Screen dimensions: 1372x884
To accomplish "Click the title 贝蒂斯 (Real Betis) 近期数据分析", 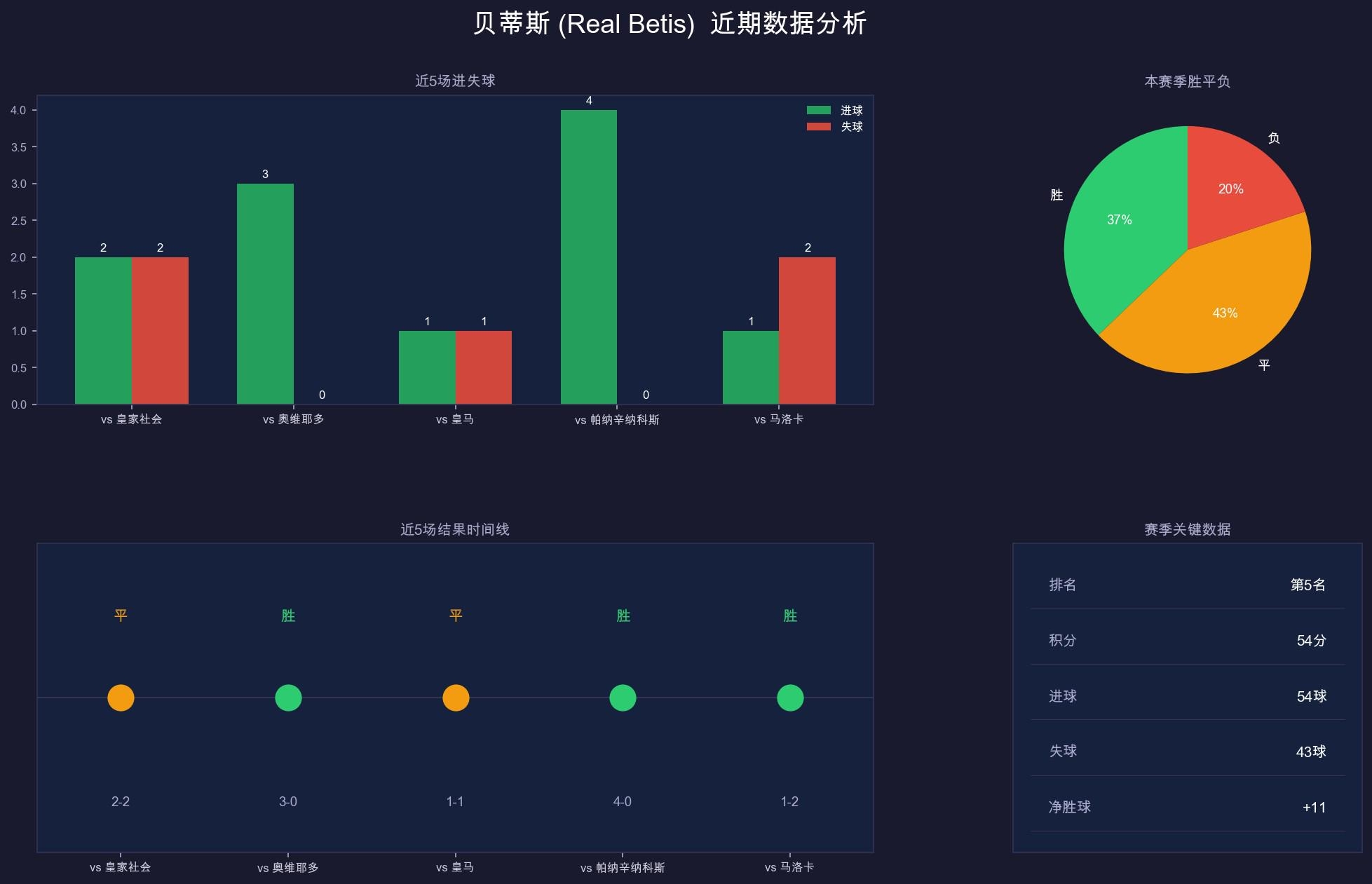I will 670,24.
